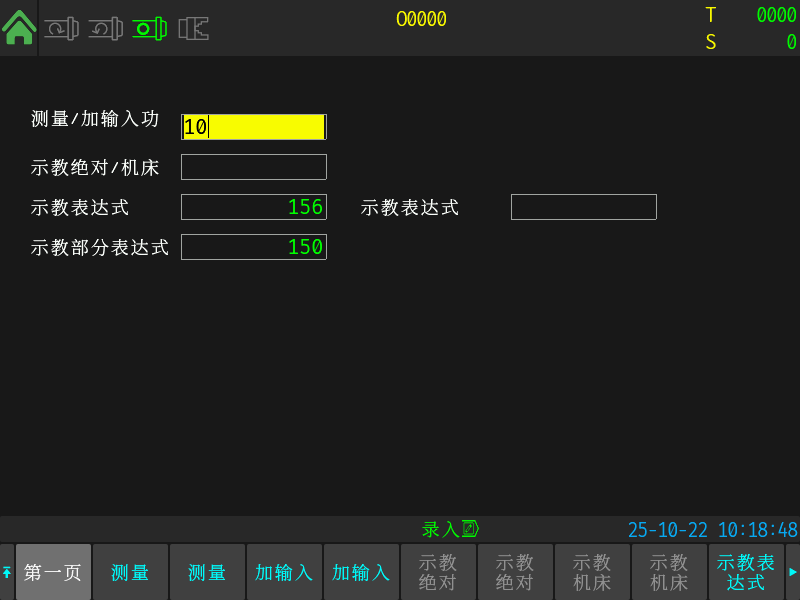
Task: Click the empty right-side 示教表达式 field
Action: (x=584, y=207)
